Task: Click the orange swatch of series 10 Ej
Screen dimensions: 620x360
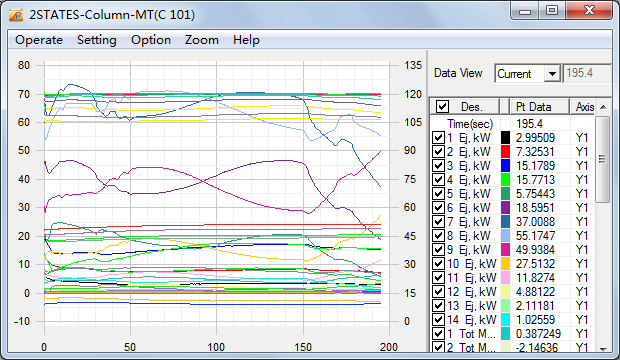Action: (x=505, y=263)
